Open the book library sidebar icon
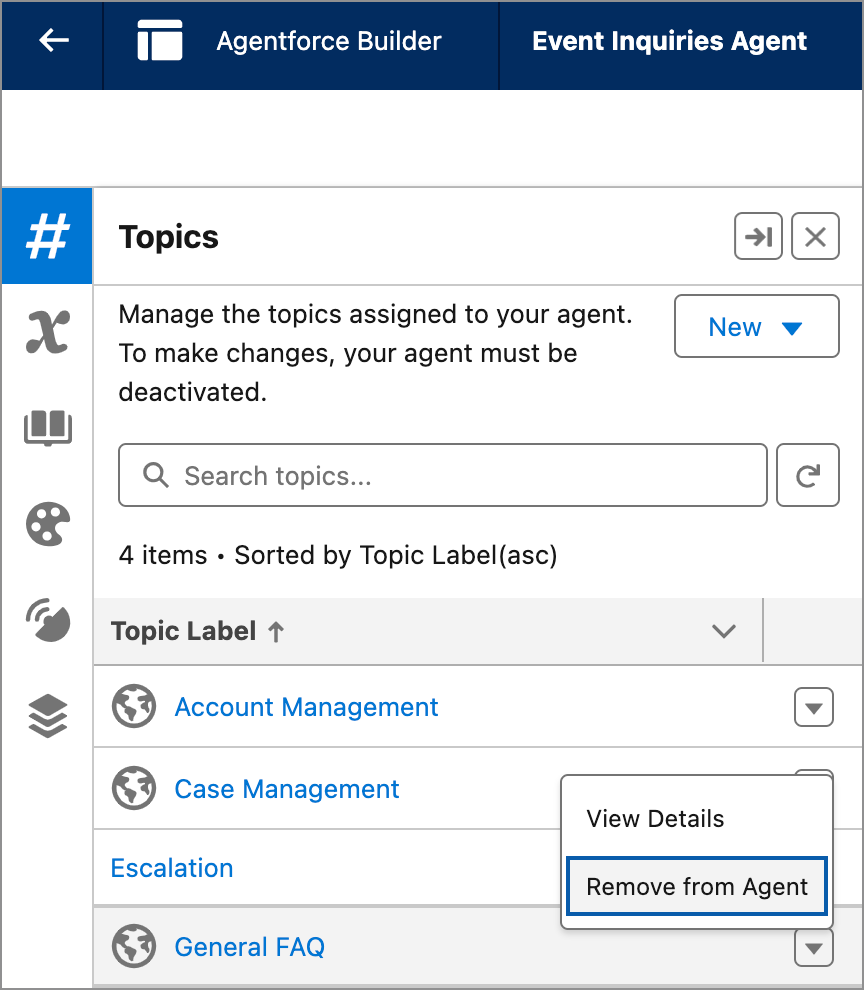 pos(48,428)
